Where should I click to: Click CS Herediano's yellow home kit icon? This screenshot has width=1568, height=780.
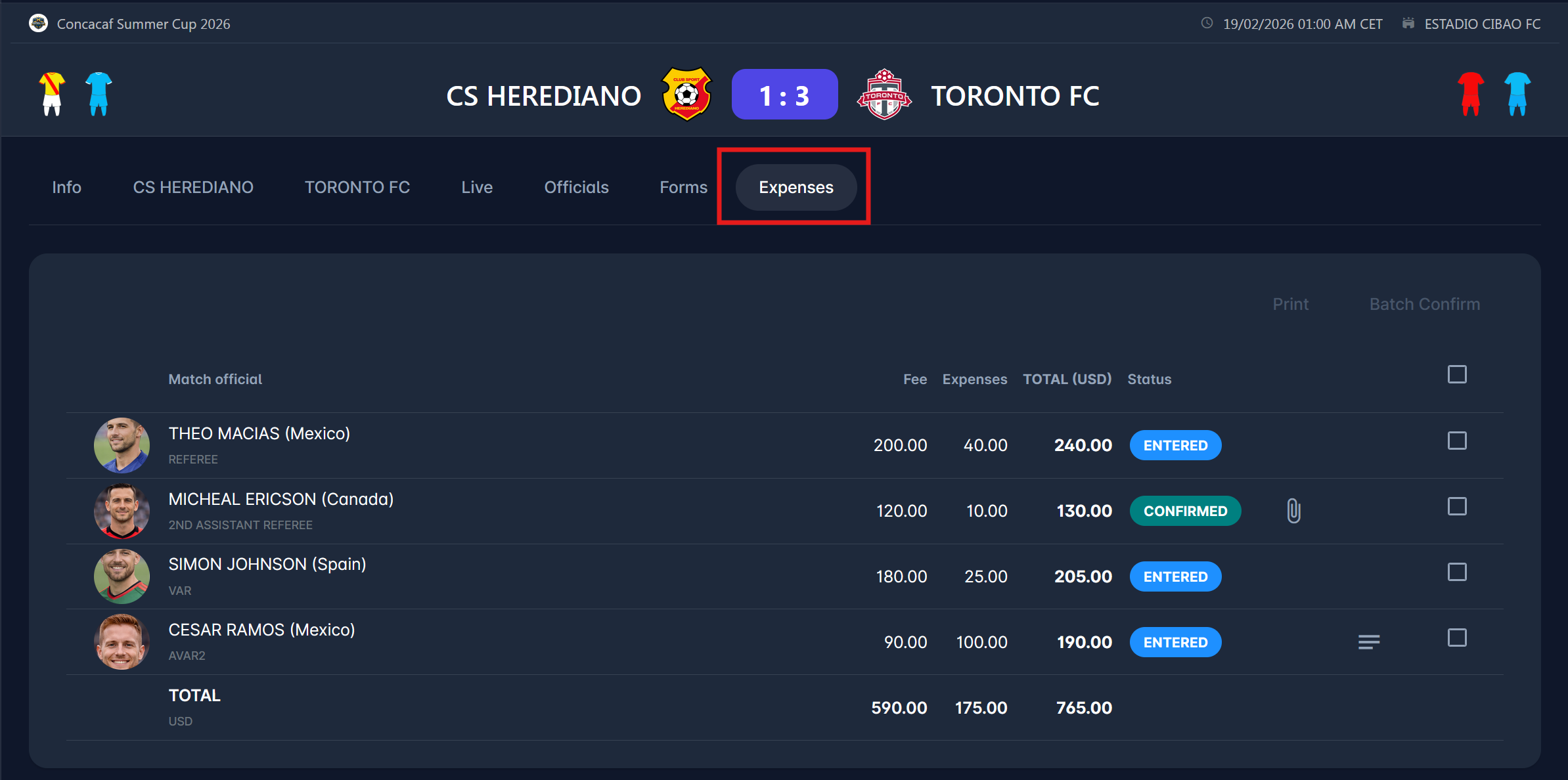[52, 94]
